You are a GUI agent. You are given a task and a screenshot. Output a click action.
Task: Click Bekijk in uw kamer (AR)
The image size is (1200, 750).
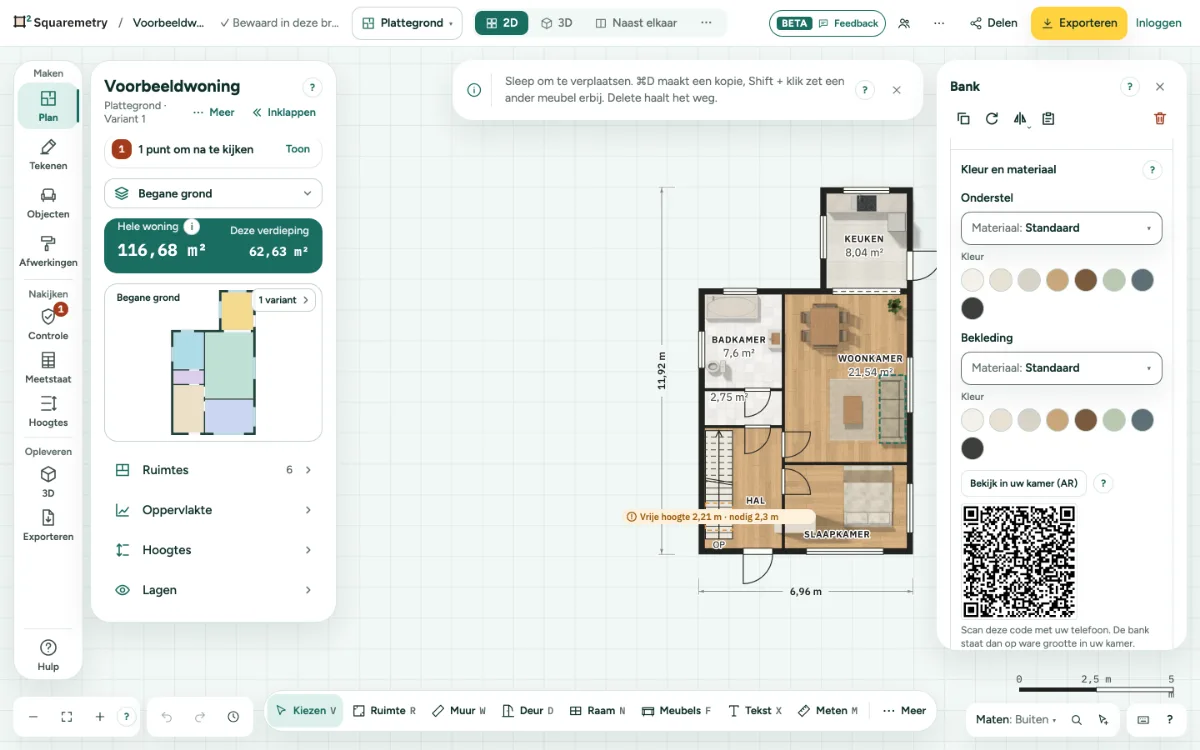tap(1024, 483)
